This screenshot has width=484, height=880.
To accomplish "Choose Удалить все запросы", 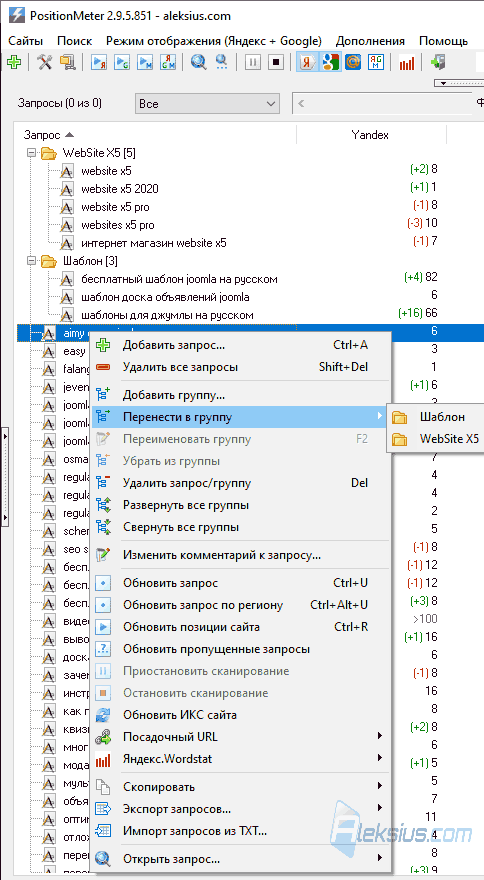I will pos(241,367).
